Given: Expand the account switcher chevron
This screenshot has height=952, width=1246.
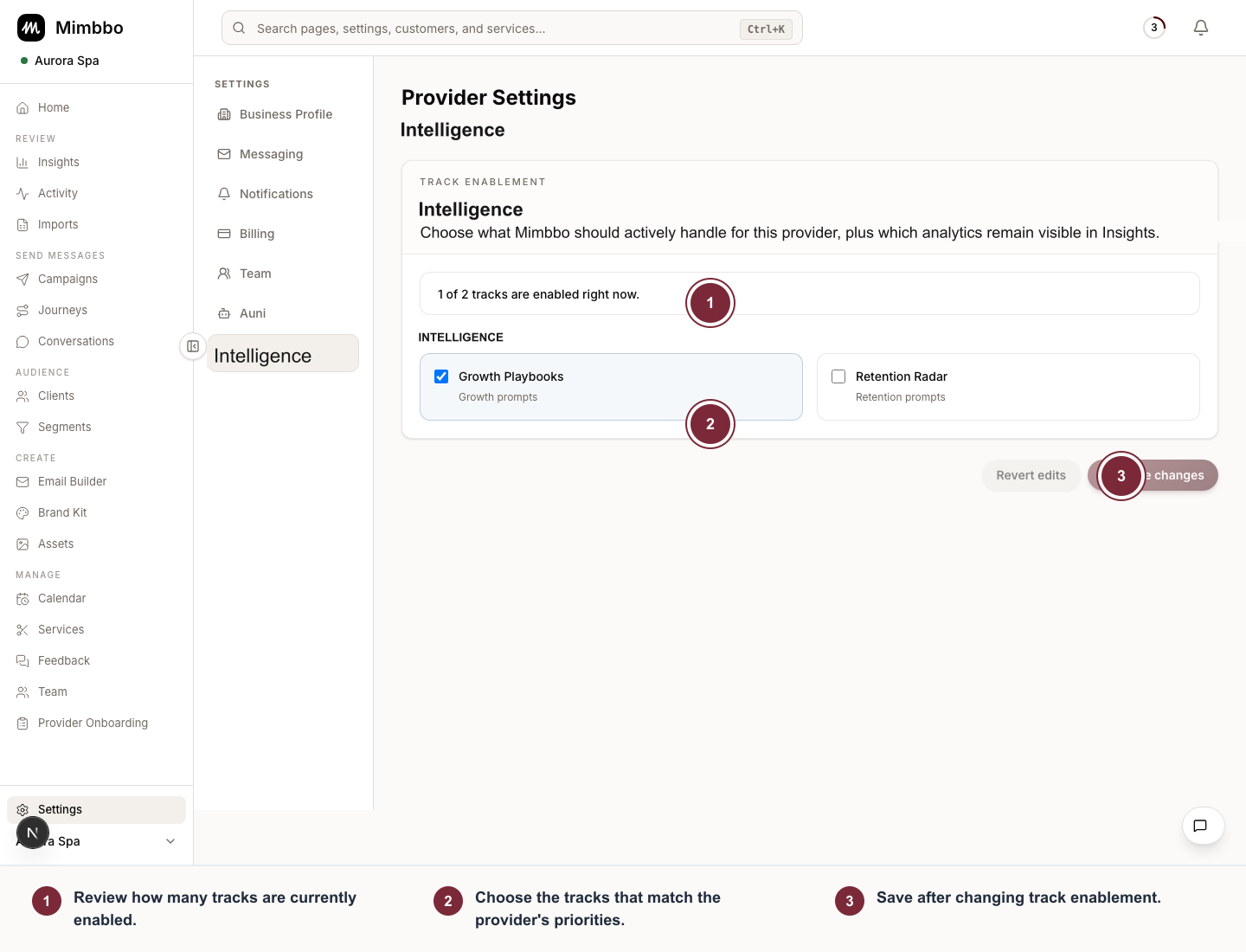Looking at the screenshot, I should (x=170, y=841).
